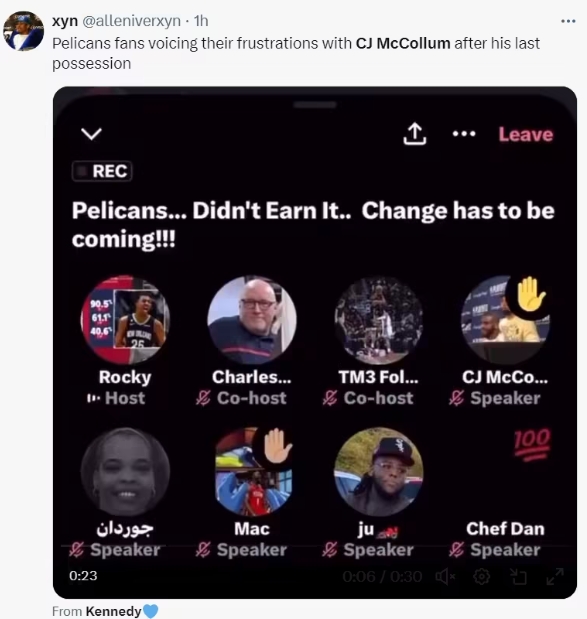The image size is (587, 619).
Task: Open the tweet's more options ellipsis
Action: click(x=568, y=21)
